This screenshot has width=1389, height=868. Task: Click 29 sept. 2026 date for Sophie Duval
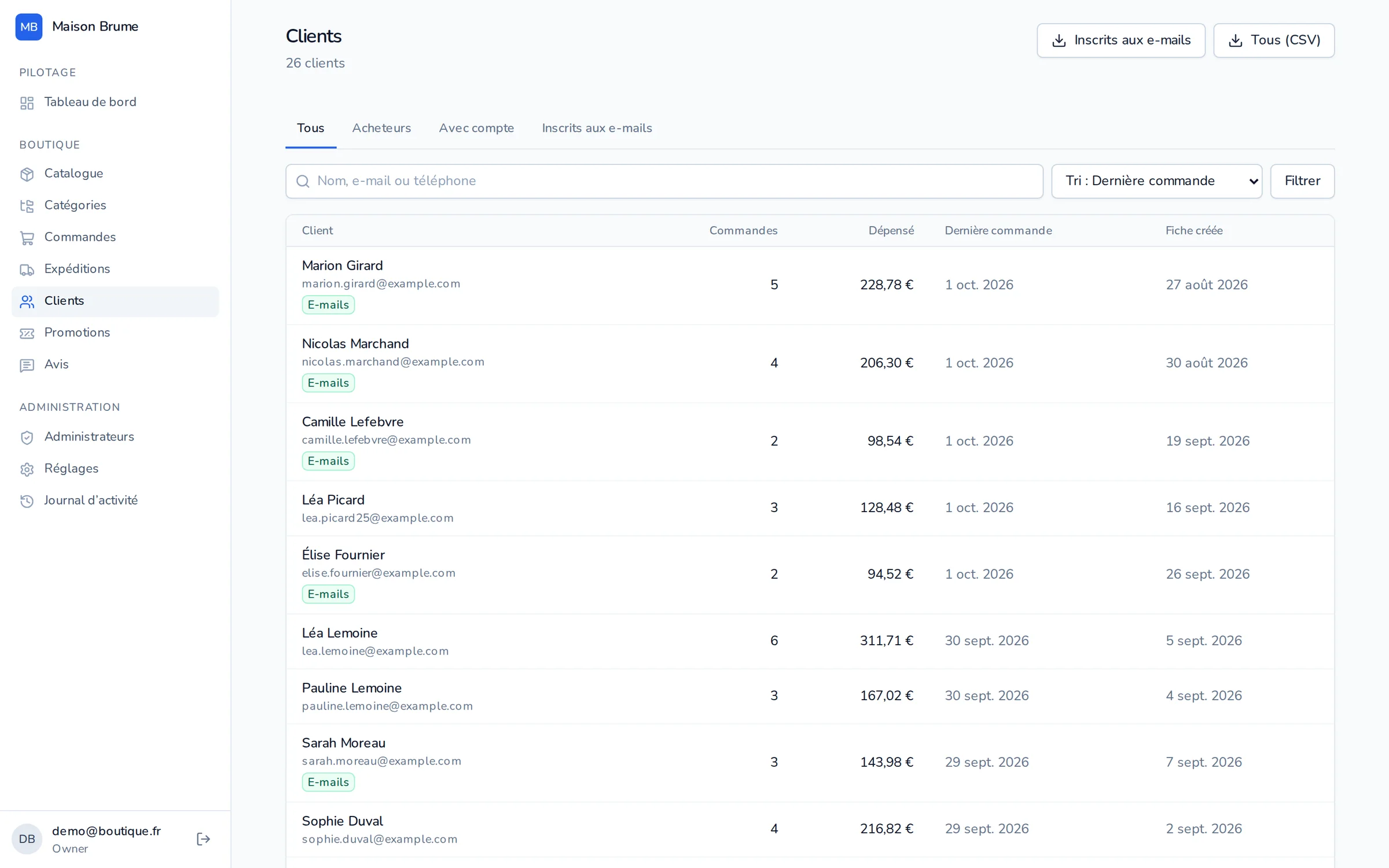(987, 829)
